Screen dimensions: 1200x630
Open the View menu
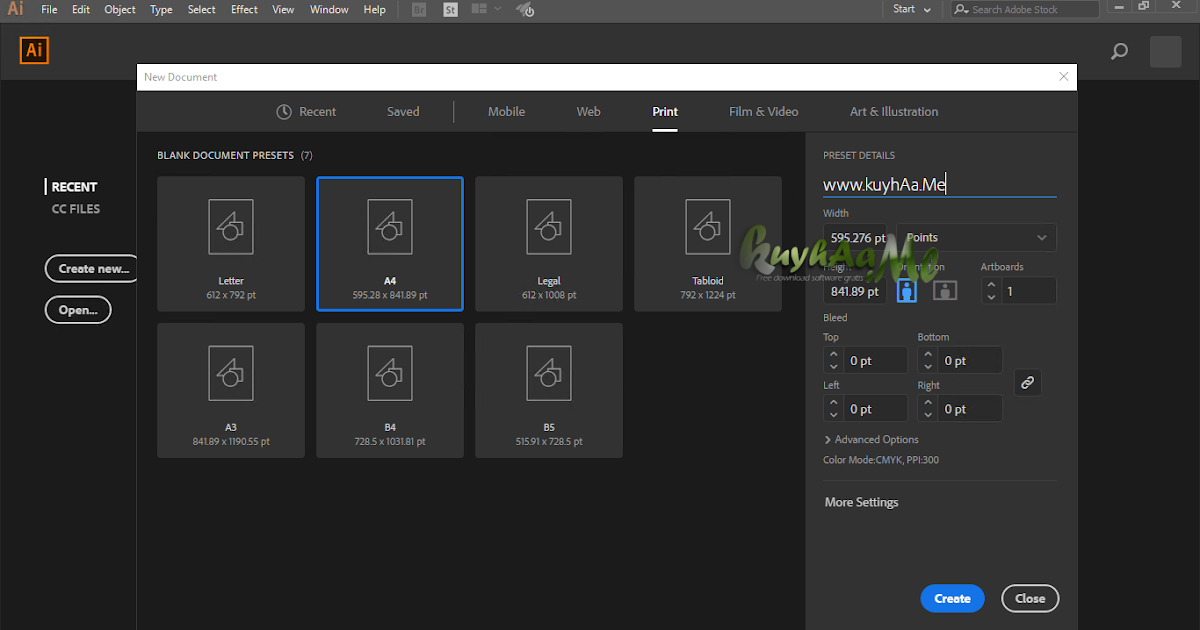click(283, 10)
